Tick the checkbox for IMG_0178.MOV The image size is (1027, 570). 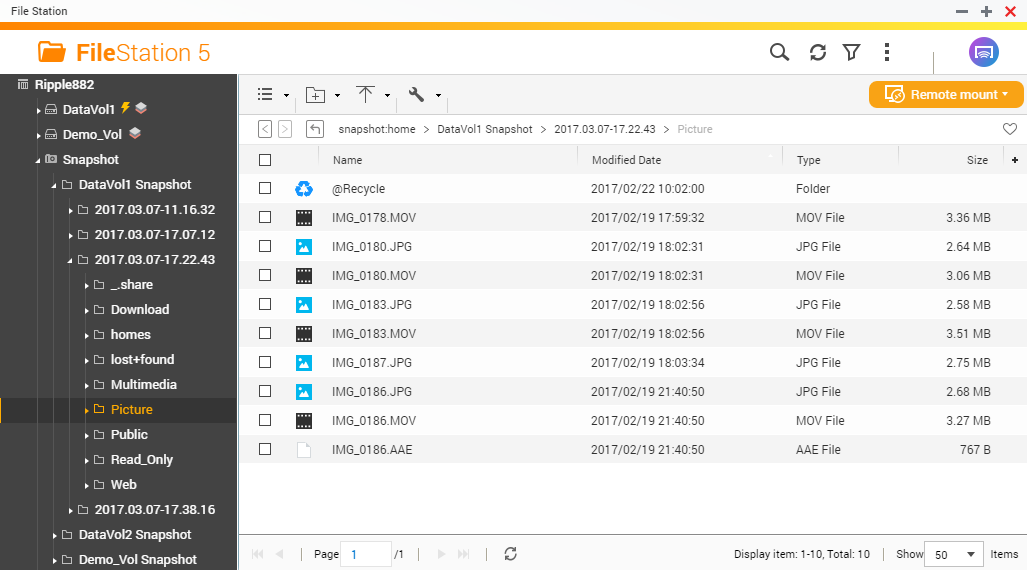coord(265,217)
